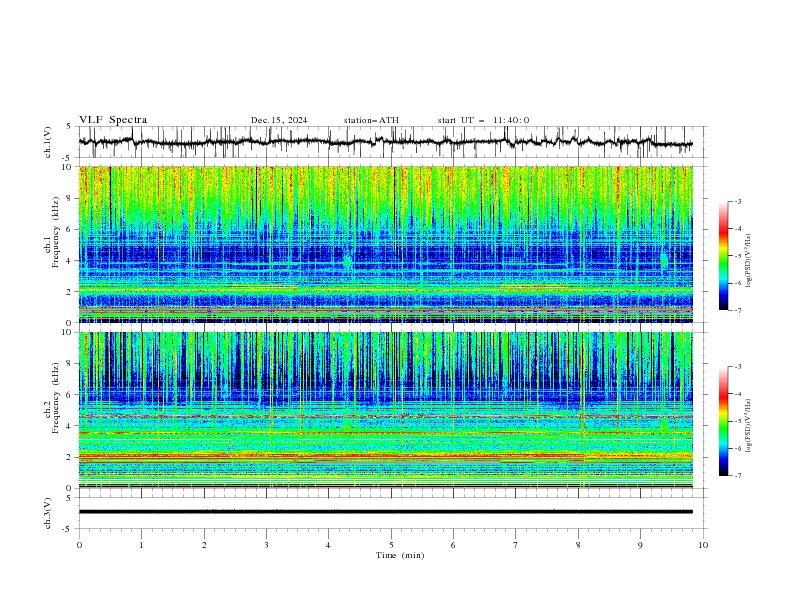Click the date 'Dec. 15, 2024'
Screen dimensions: 792x612
point(279,120)
